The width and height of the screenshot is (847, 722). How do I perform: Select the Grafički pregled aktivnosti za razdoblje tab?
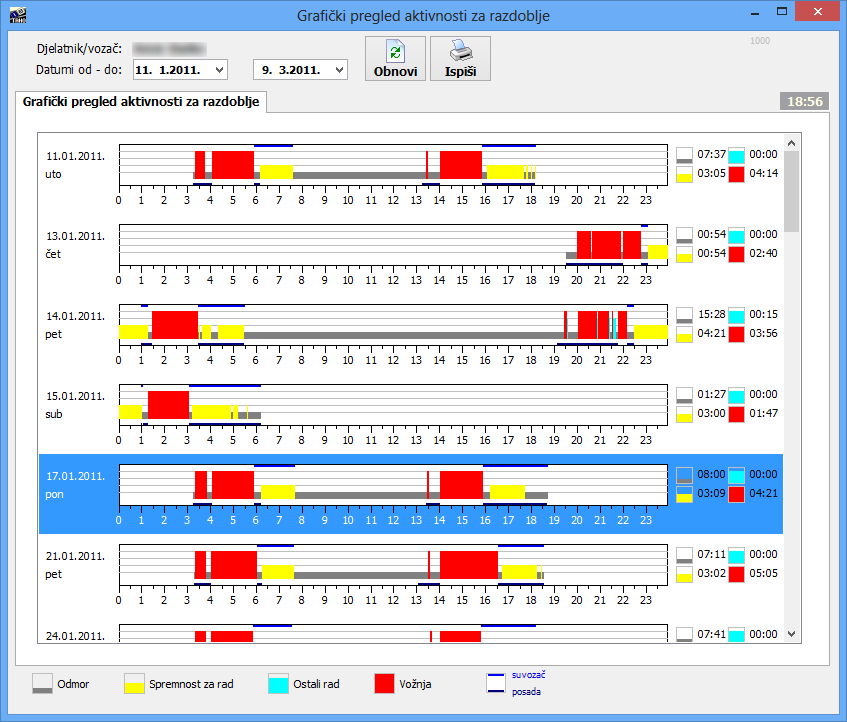click(x=141, y=102)
